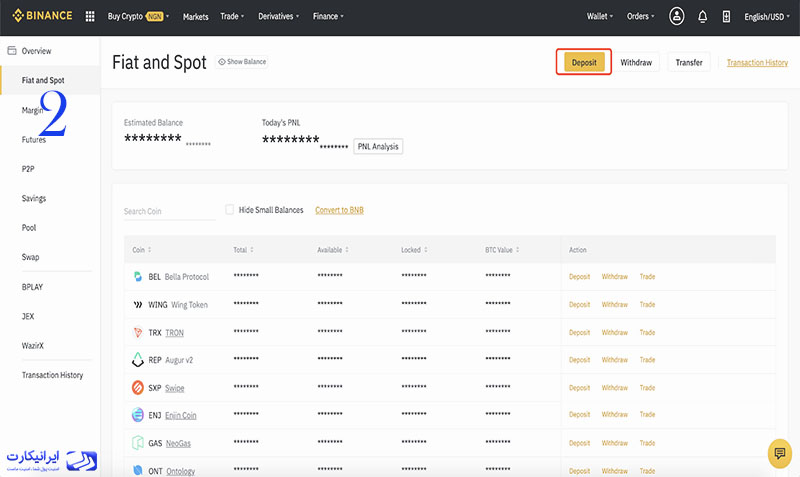The image size is (800, 477).
Task: Select Margin in sidebar
Action: click(32, 110)
